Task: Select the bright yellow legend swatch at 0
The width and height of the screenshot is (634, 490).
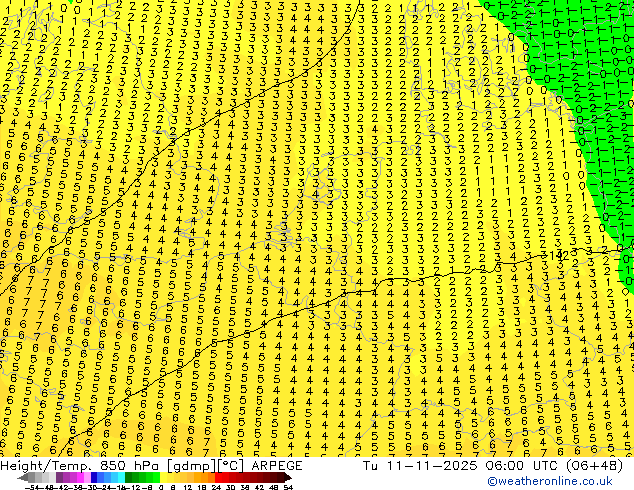Action: [163, 478]
